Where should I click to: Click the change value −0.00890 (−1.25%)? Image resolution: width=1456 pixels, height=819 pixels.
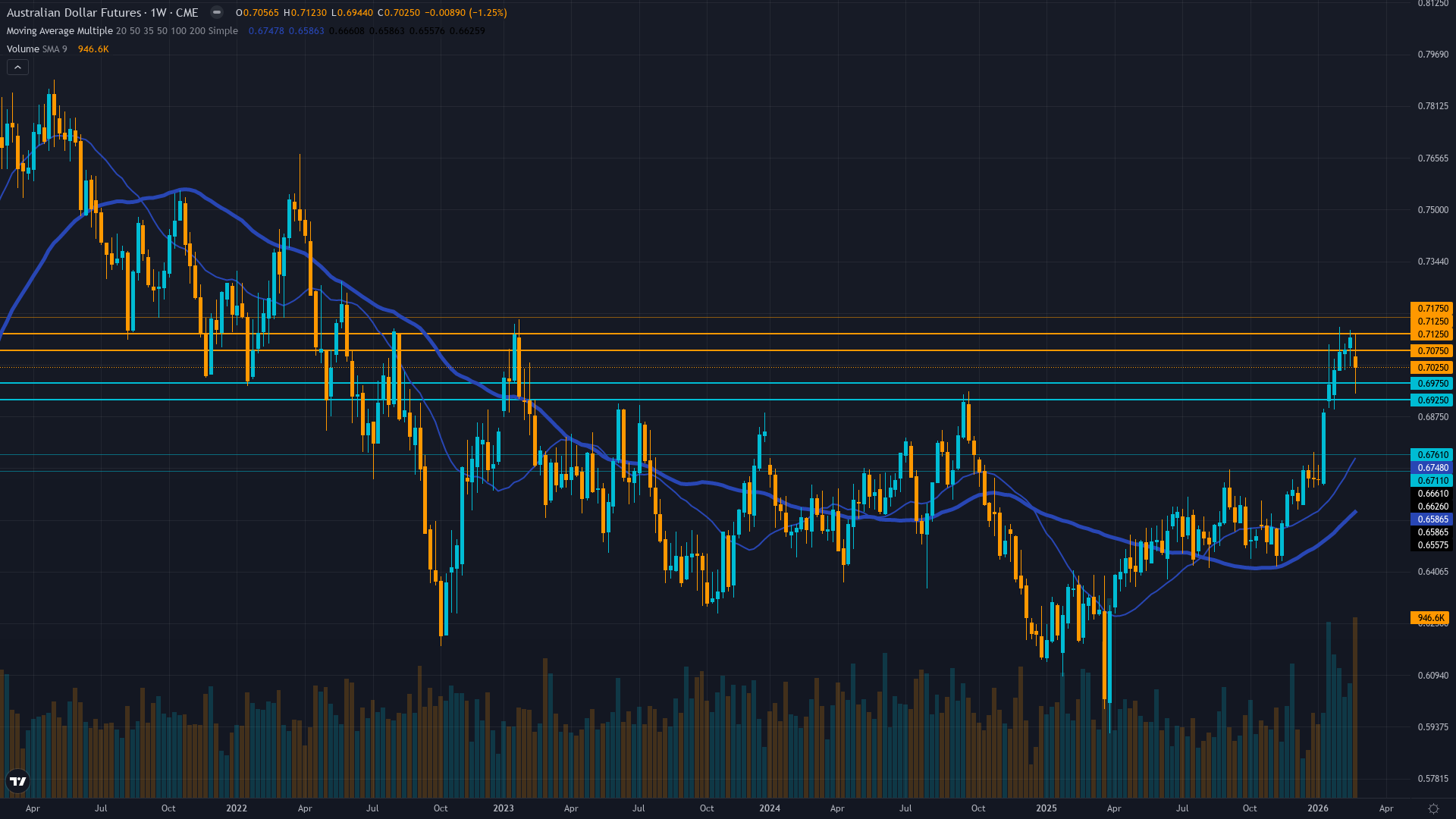(466, 13)
